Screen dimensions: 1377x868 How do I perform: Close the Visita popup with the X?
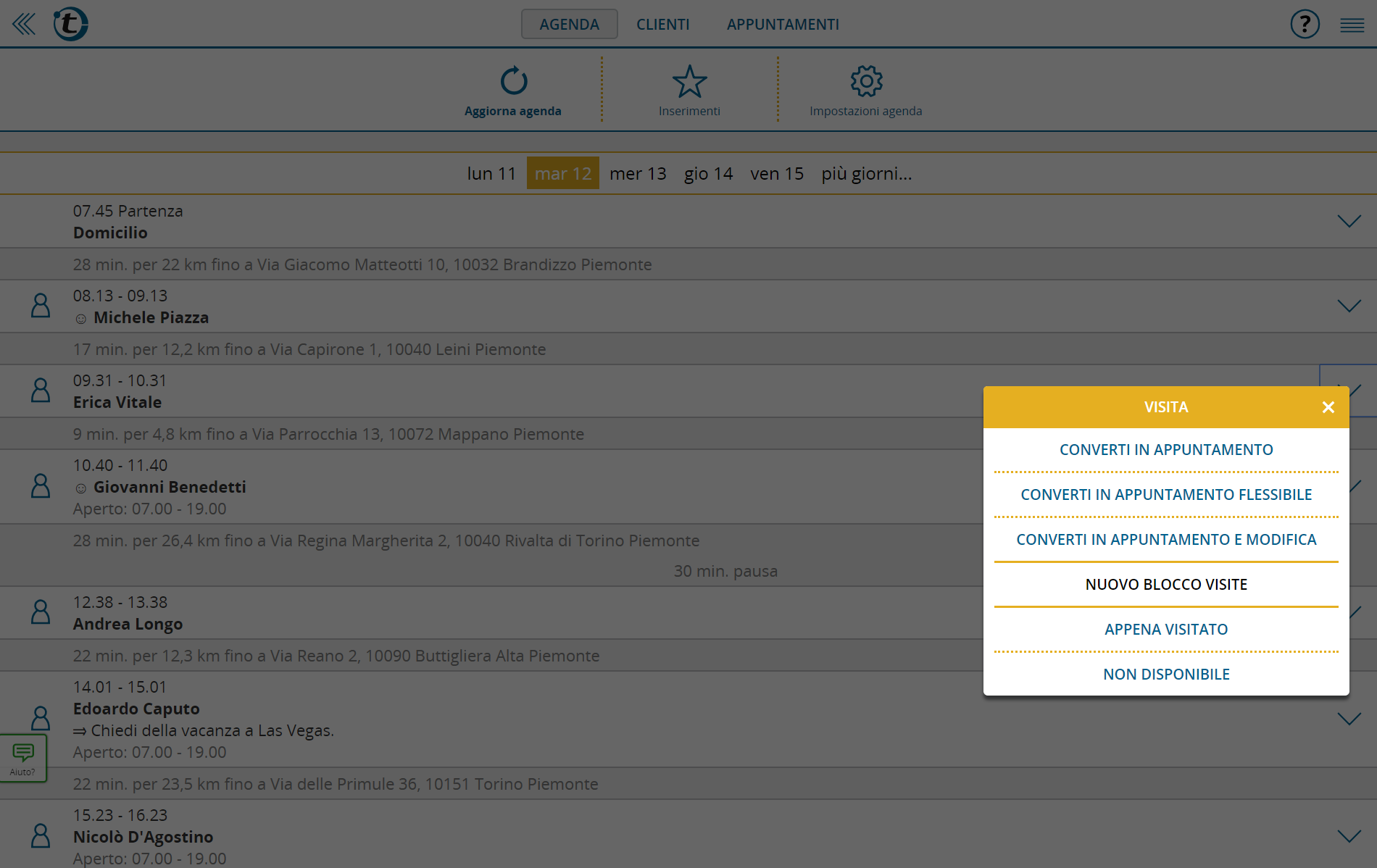[x=1328, y=406]
